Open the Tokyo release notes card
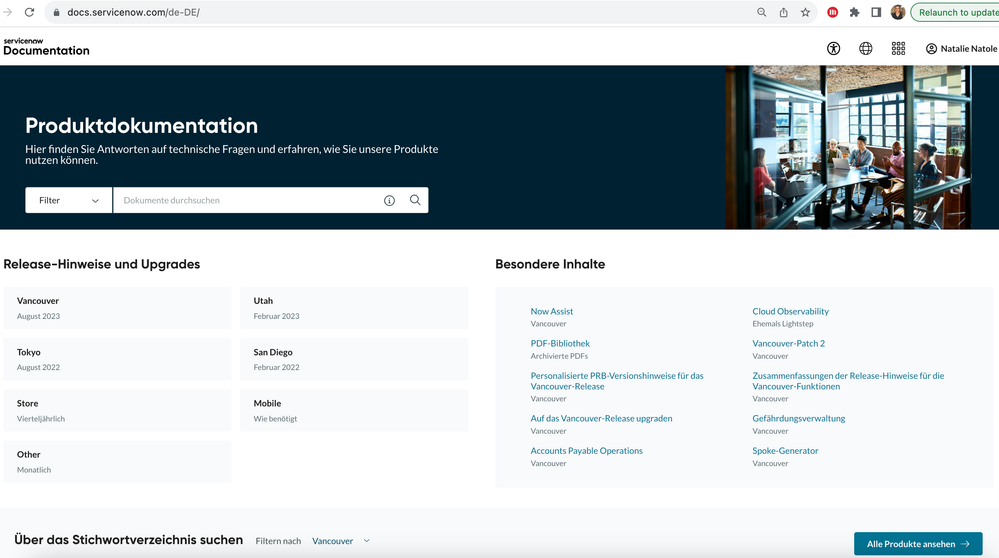The height and width of the screenshot is (558, 999). pos(117,359)
